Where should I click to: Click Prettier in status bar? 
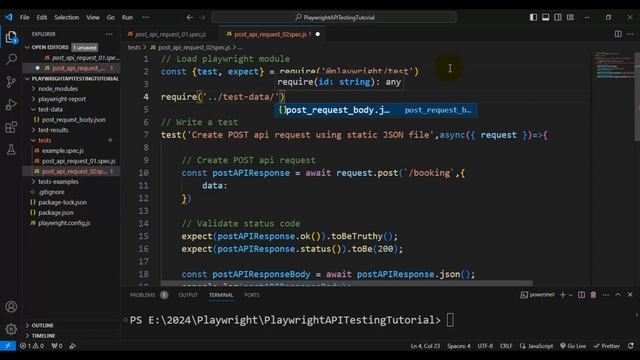click(x=607, y=346)
